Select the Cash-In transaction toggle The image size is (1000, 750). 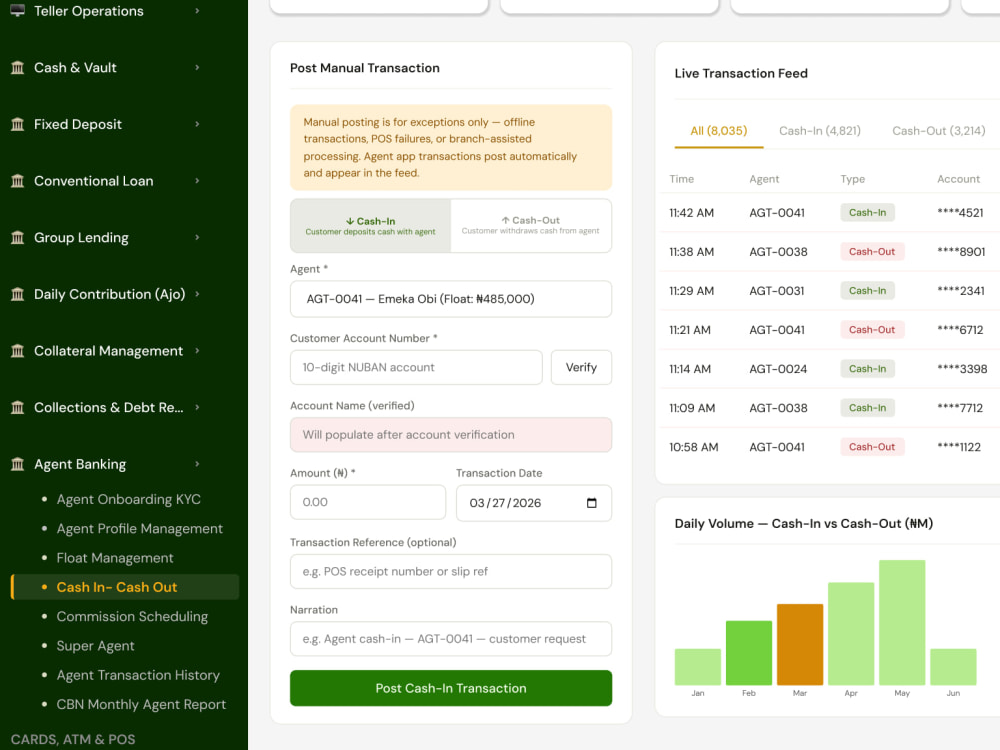[x=371, y=226]
